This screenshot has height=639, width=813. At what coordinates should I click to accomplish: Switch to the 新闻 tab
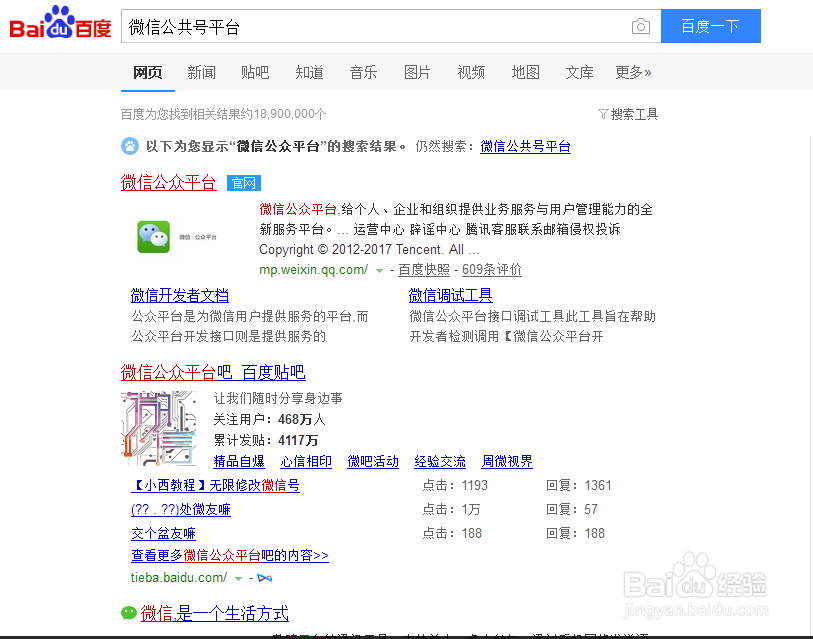pos(201,72)
